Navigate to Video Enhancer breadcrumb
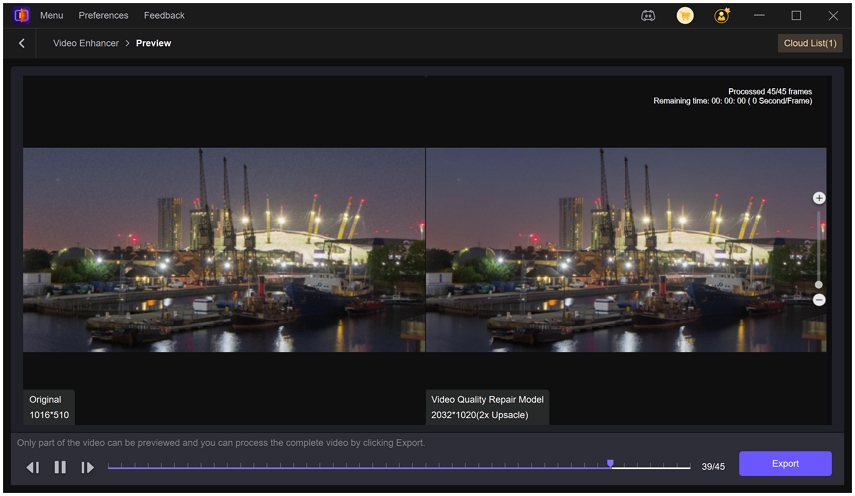Viewport: 855px width, 496px height. pyautogui.click(x=86, y=43)
